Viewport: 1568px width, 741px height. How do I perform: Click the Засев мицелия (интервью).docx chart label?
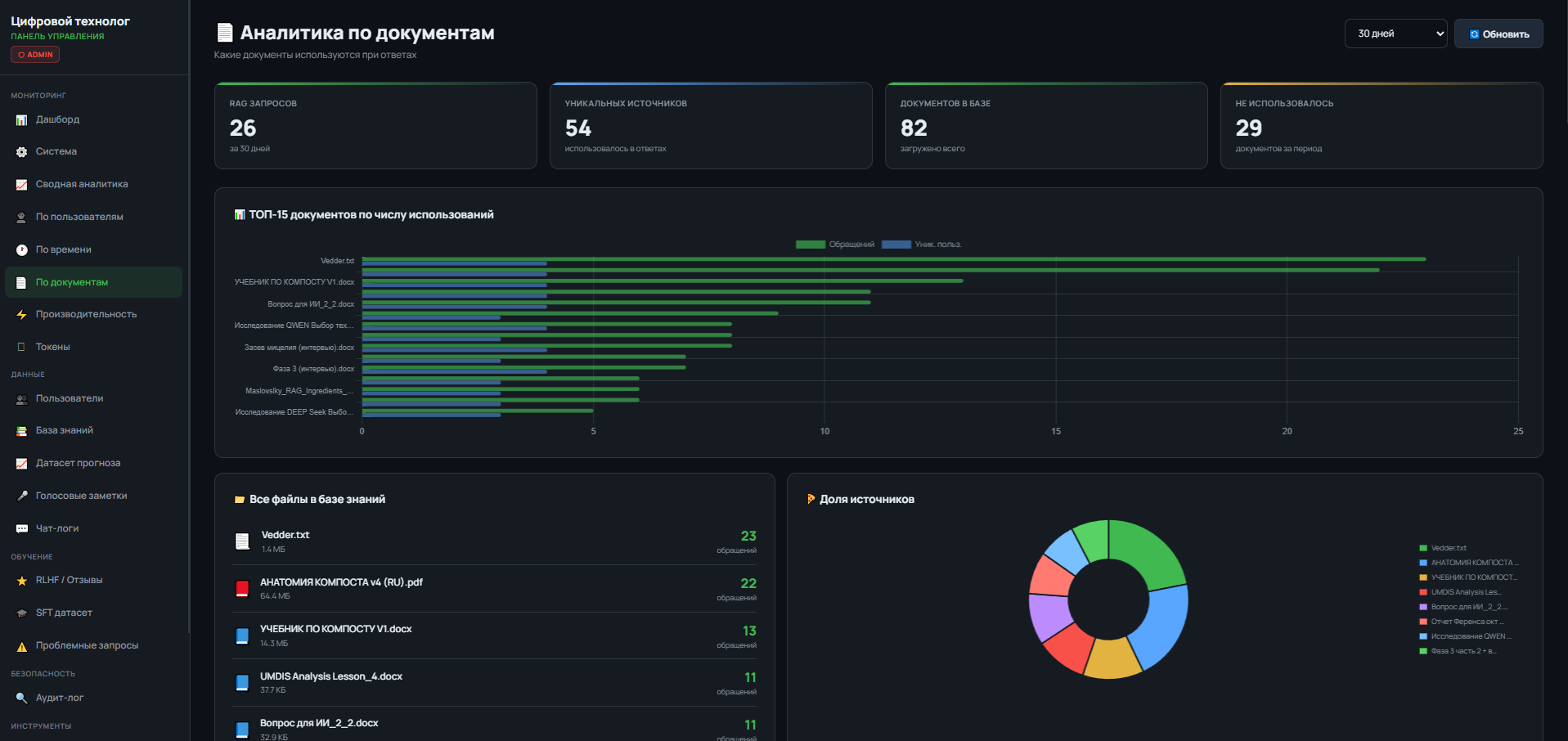click(299, 348)
